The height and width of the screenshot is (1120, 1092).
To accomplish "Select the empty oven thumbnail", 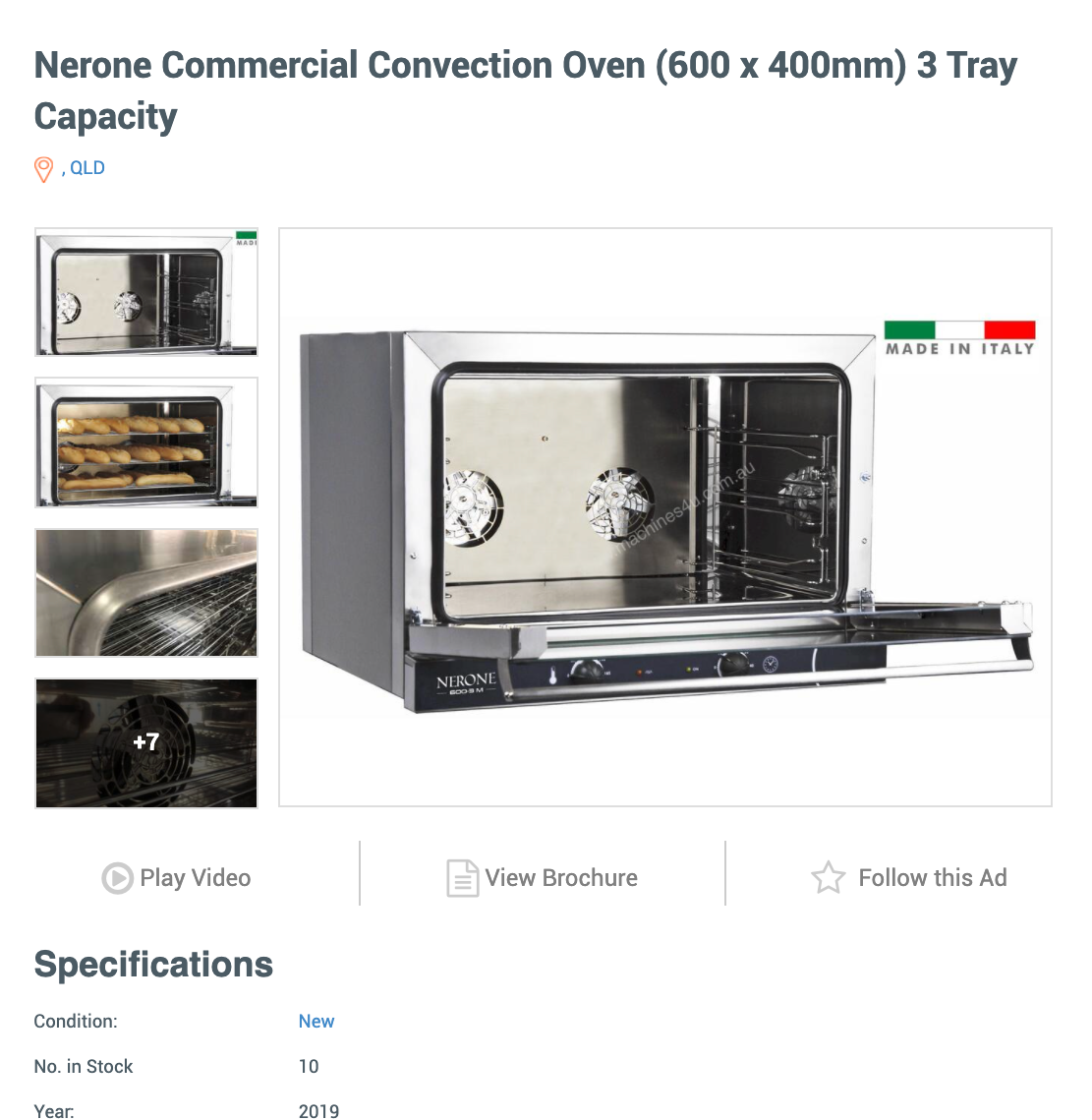I will (x=146, y=292).
